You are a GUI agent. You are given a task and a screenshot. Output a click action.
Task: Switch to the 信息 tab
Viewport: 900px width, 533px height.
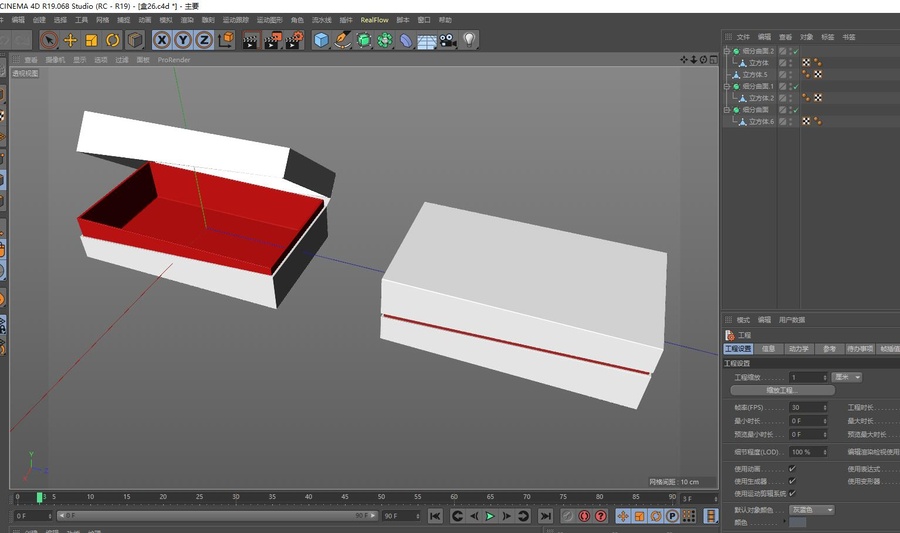769,349
